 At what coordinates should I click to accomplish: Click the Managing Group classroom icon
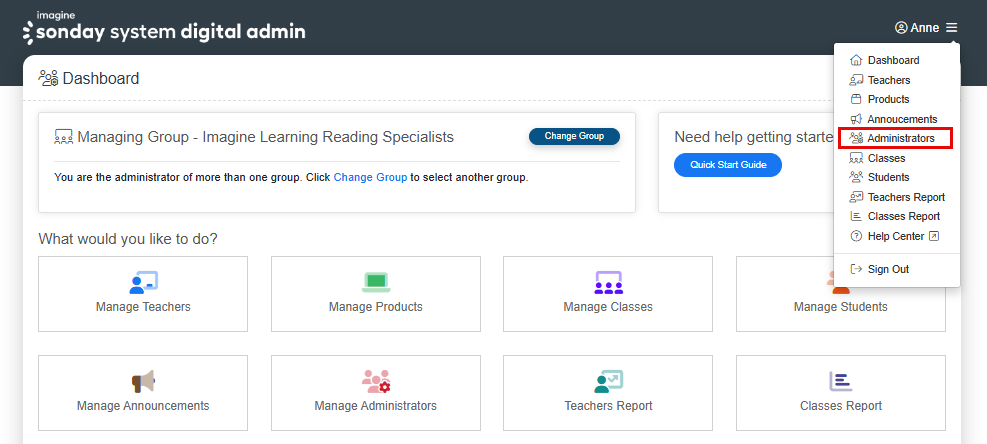point(64,137)
